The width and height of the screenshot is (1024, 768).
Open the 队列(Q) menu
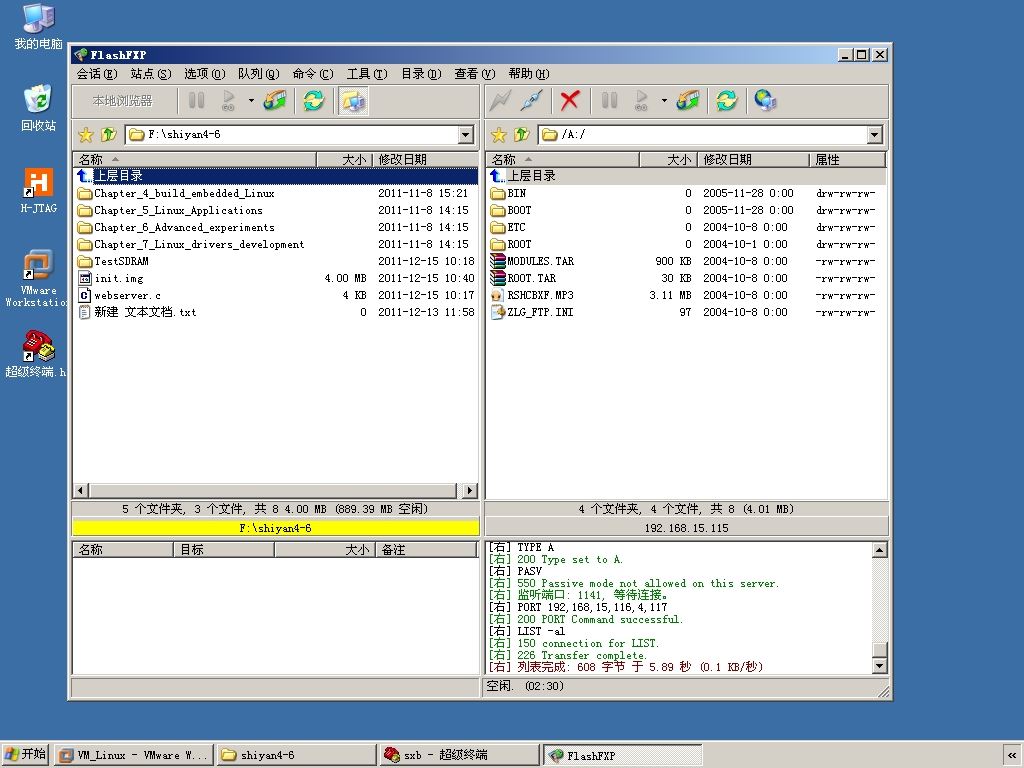coord(259,74)
